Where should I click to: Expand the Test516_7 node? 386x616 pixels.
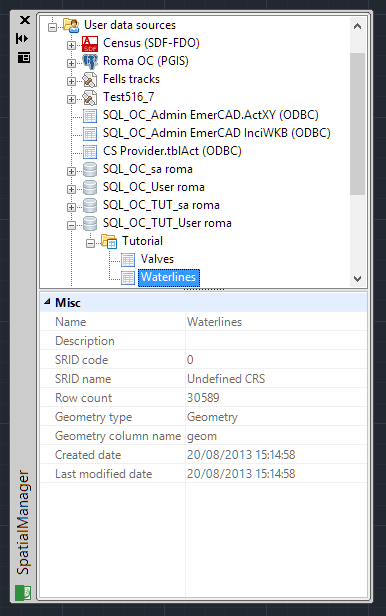tap(71, 99)
